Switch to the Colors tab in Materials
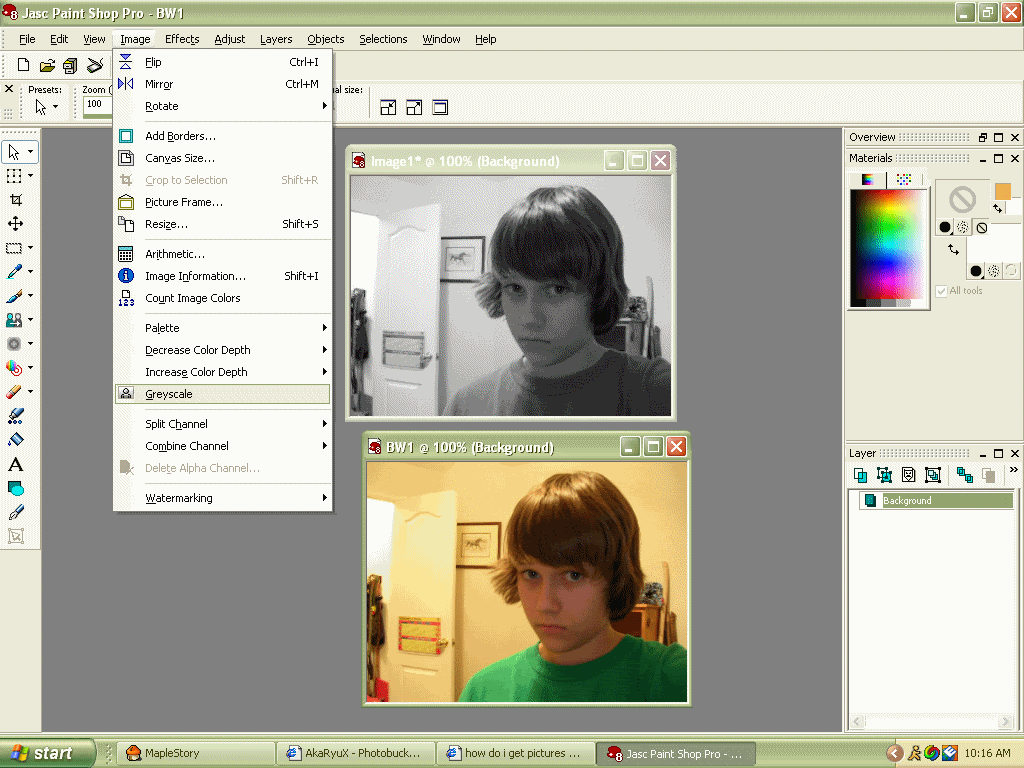The image size is (1024, 768). 867,180
